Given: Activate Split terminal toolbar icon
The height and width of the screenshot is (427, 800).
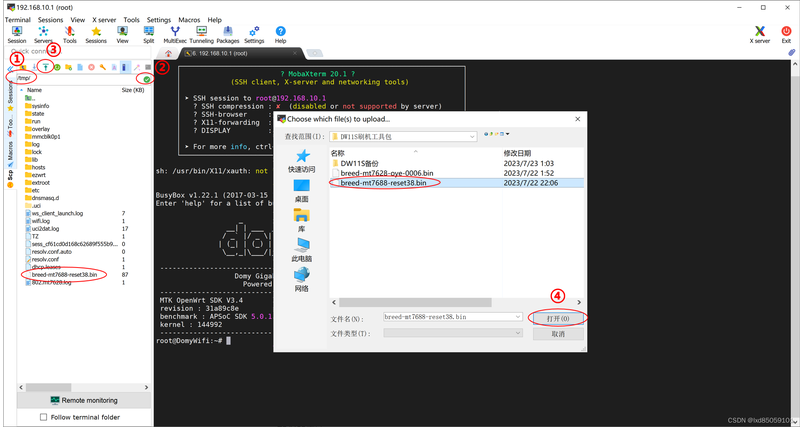Looking at the screenshot, I should tap(148, 34).
